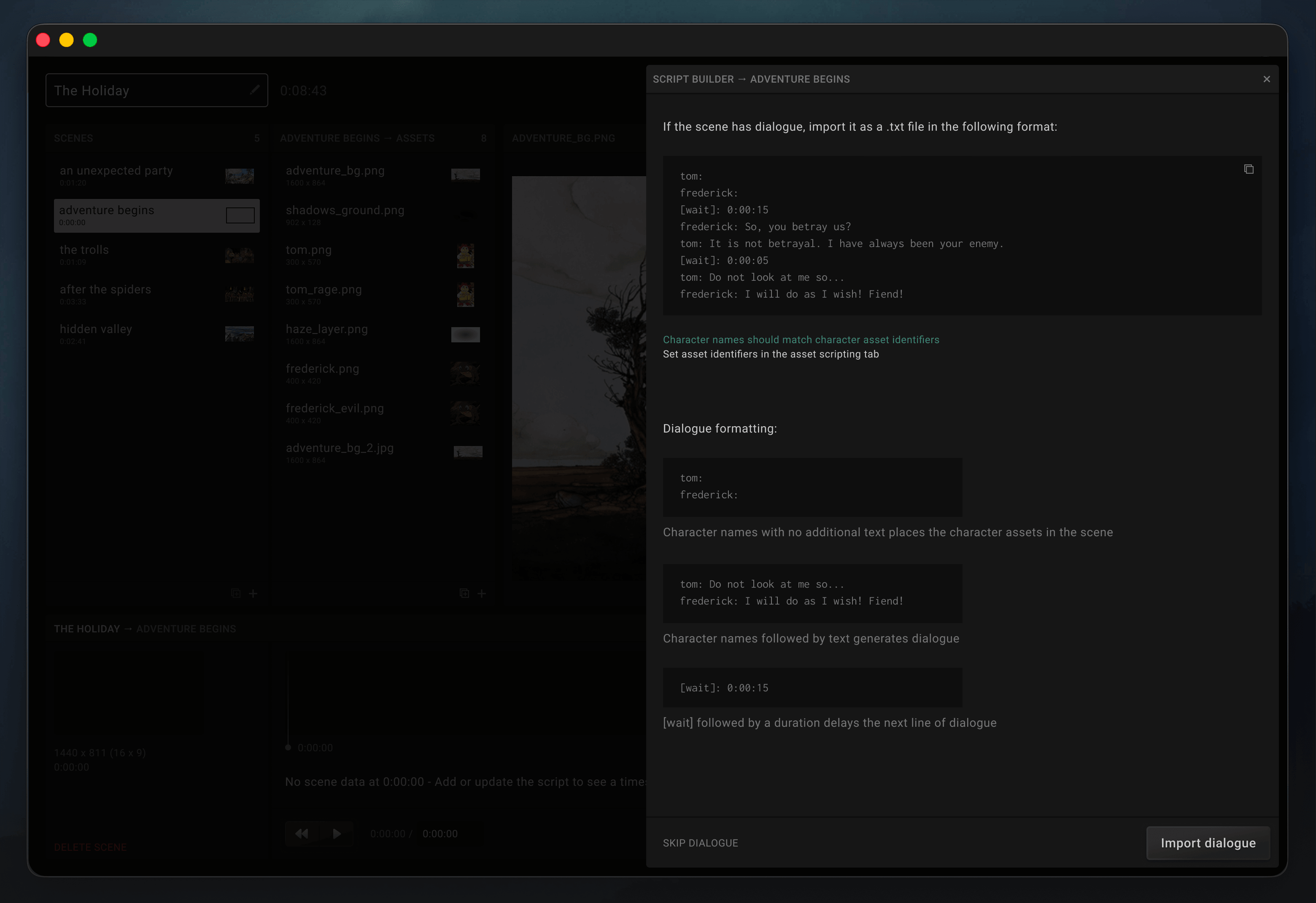Open the character asset identifiers link

[801, 339]
